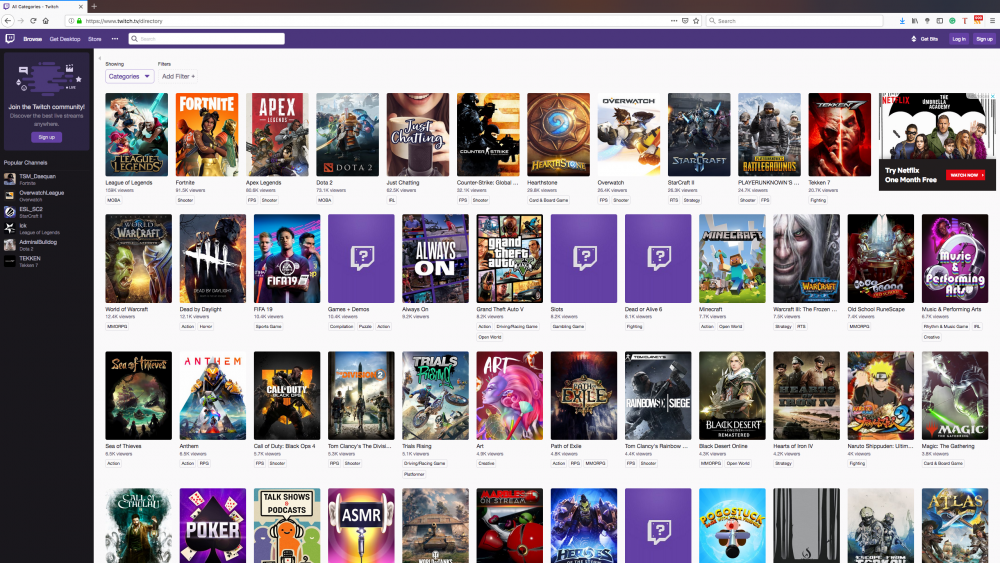This screenshot has height=563, width=1000.
Task: Open the Firefox downloads arrow icon
Action: click(x=902, y=20)
